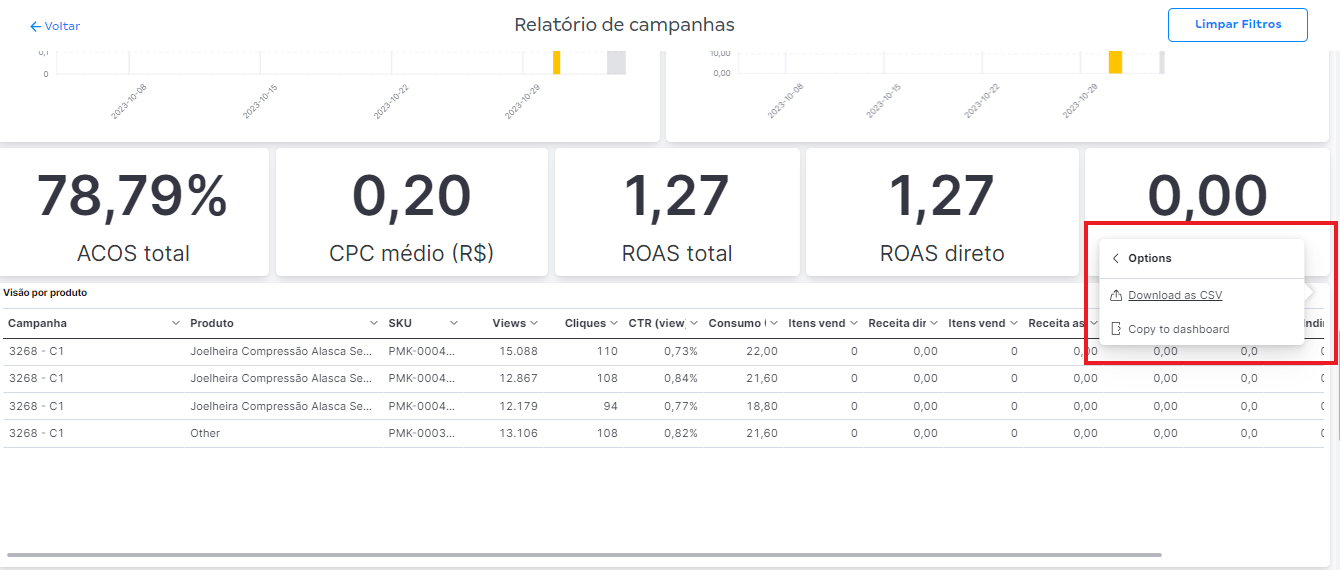
Task: Click the Cliques cell showing 110
Action: click(607, 351)
